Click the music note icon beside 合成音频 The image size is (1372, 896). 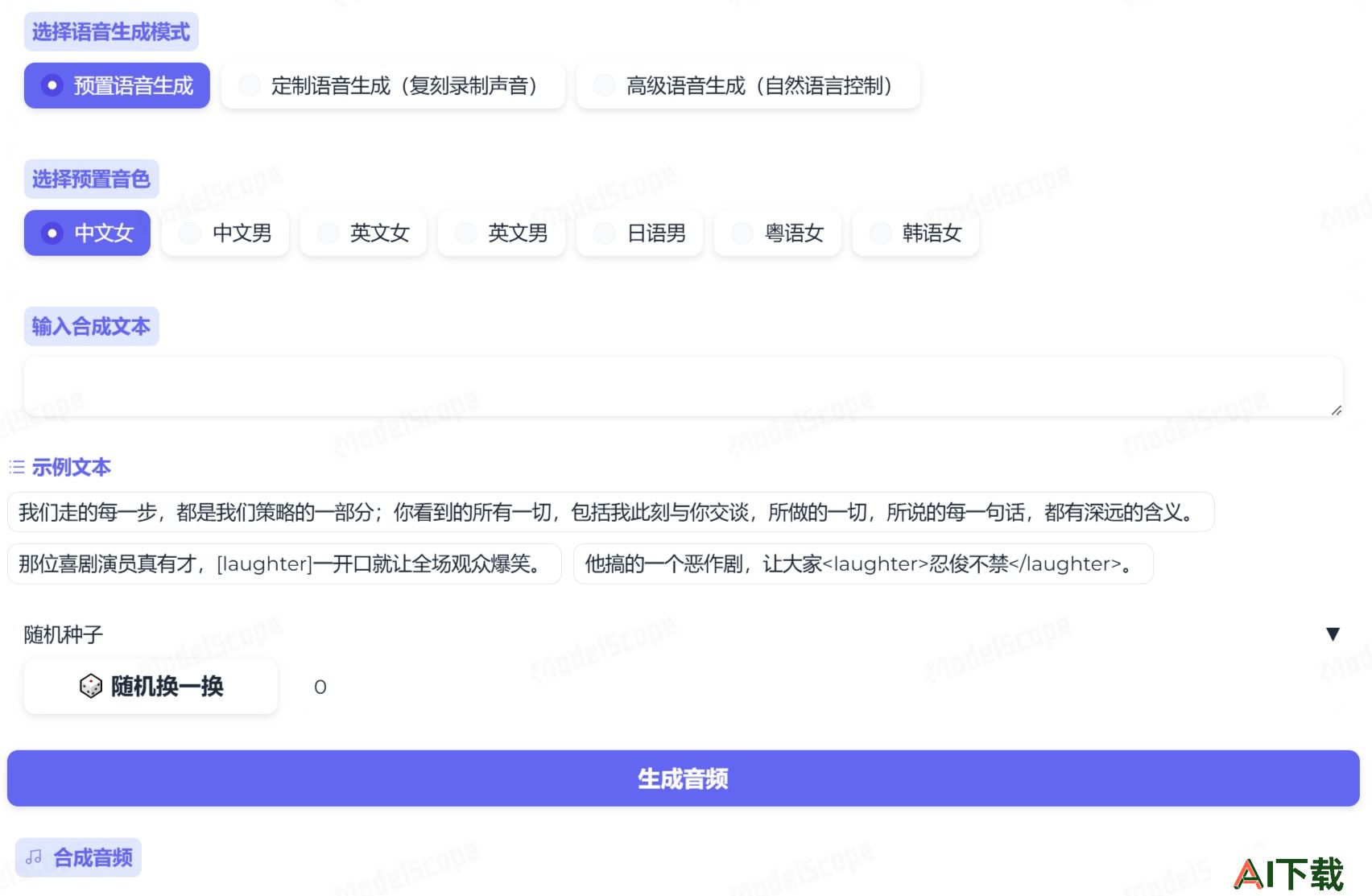(34, 858)
